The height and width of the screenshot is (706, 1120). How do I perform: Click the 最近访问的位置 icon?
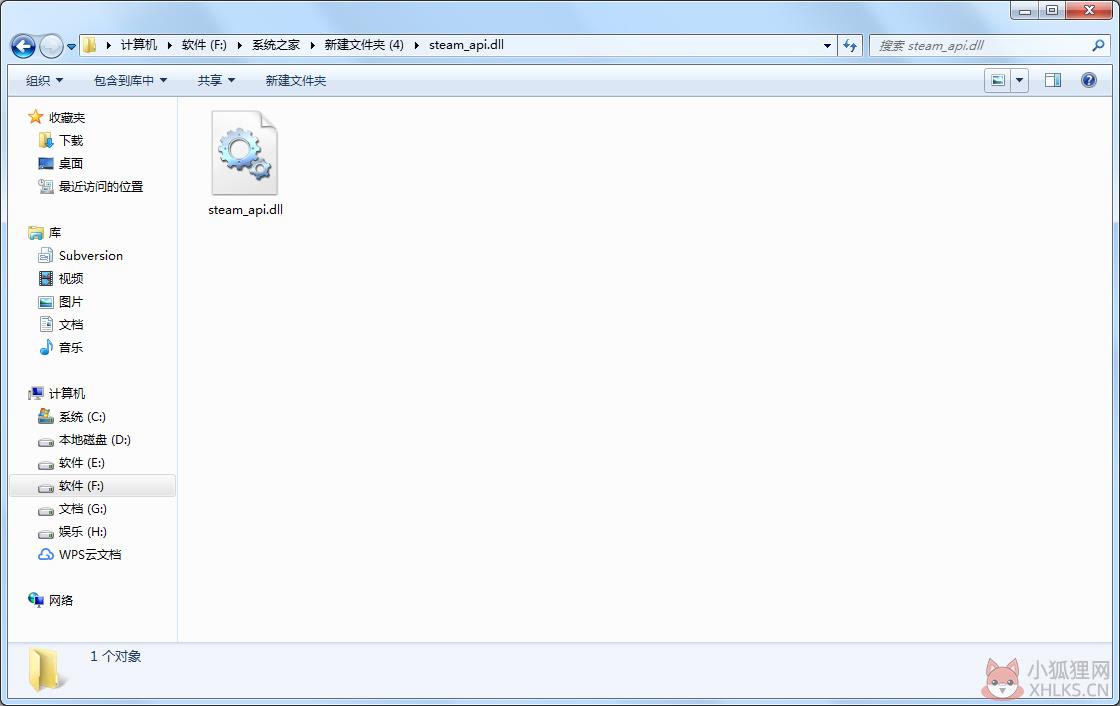point(46,187)
